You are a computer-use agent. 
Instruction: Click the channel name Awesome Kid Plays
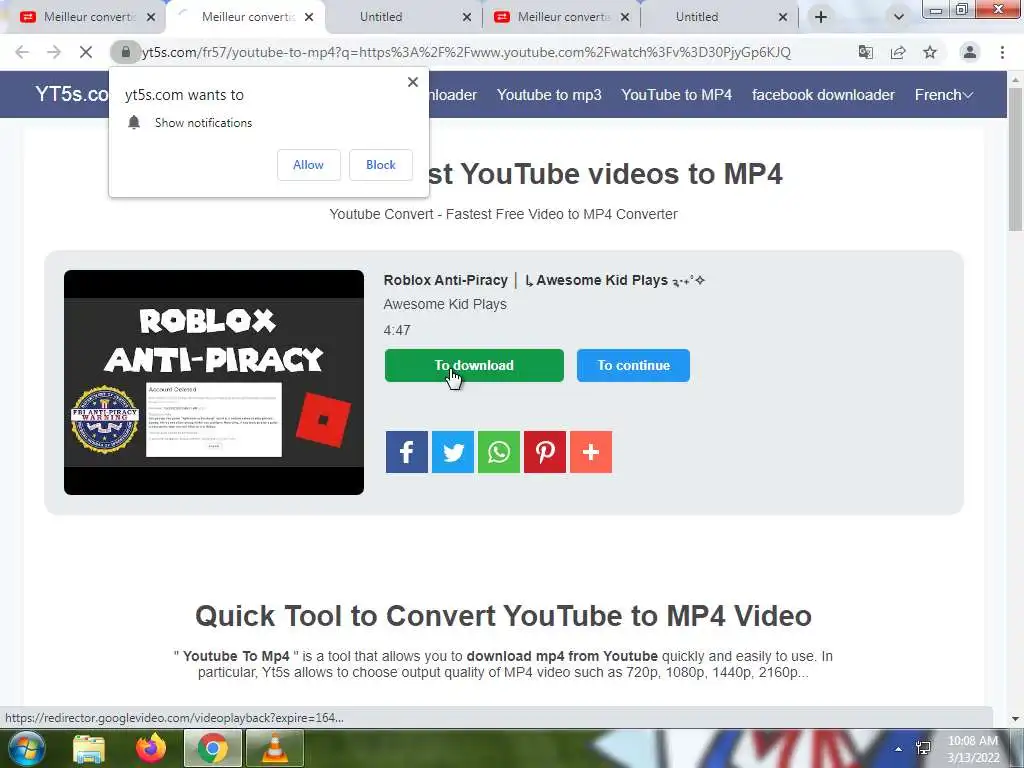point(445,304)
